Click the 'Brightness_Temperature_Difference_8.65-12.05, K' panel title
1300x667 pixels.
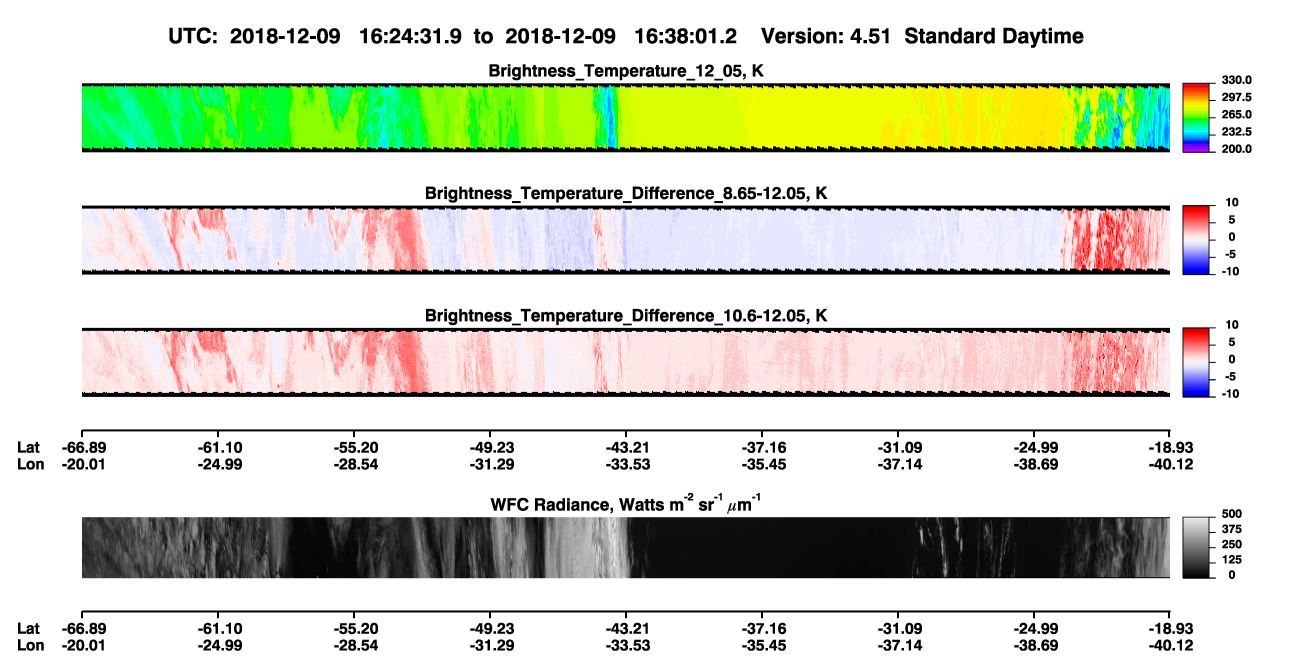(x=626, y=193)
